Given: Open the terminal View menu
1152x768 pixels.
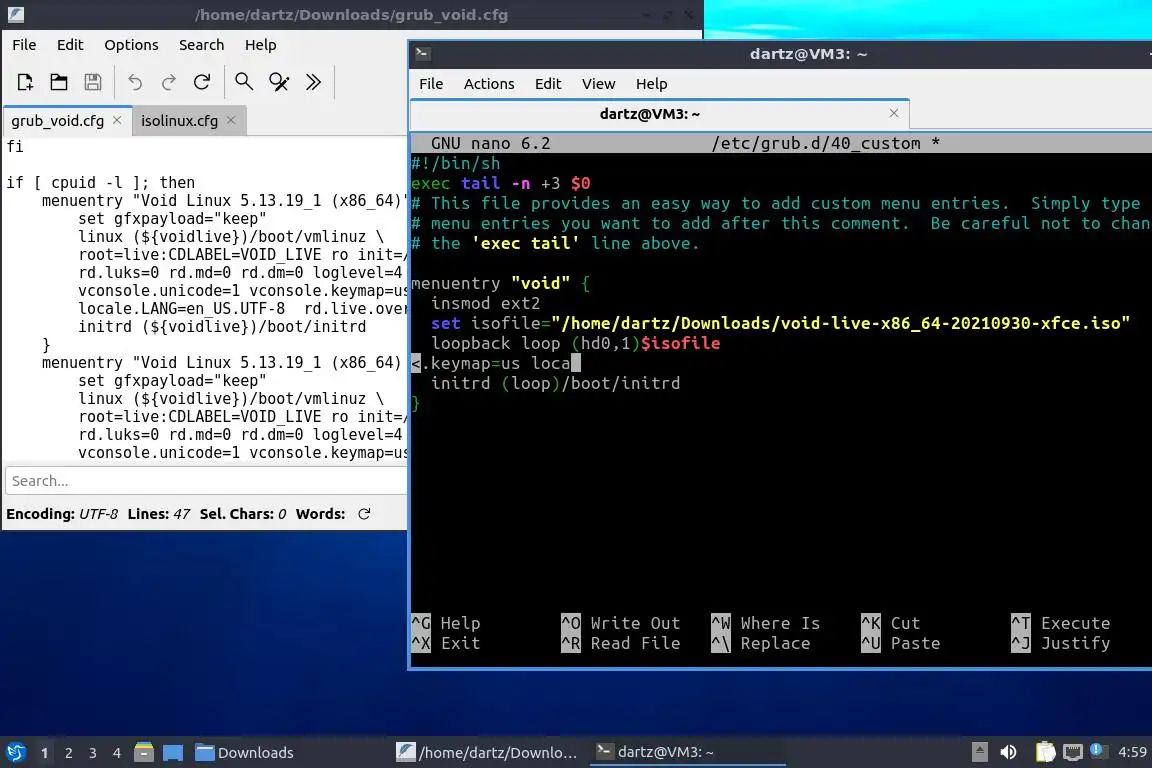Looking at the screenshot, I should (x=598, y=84).
